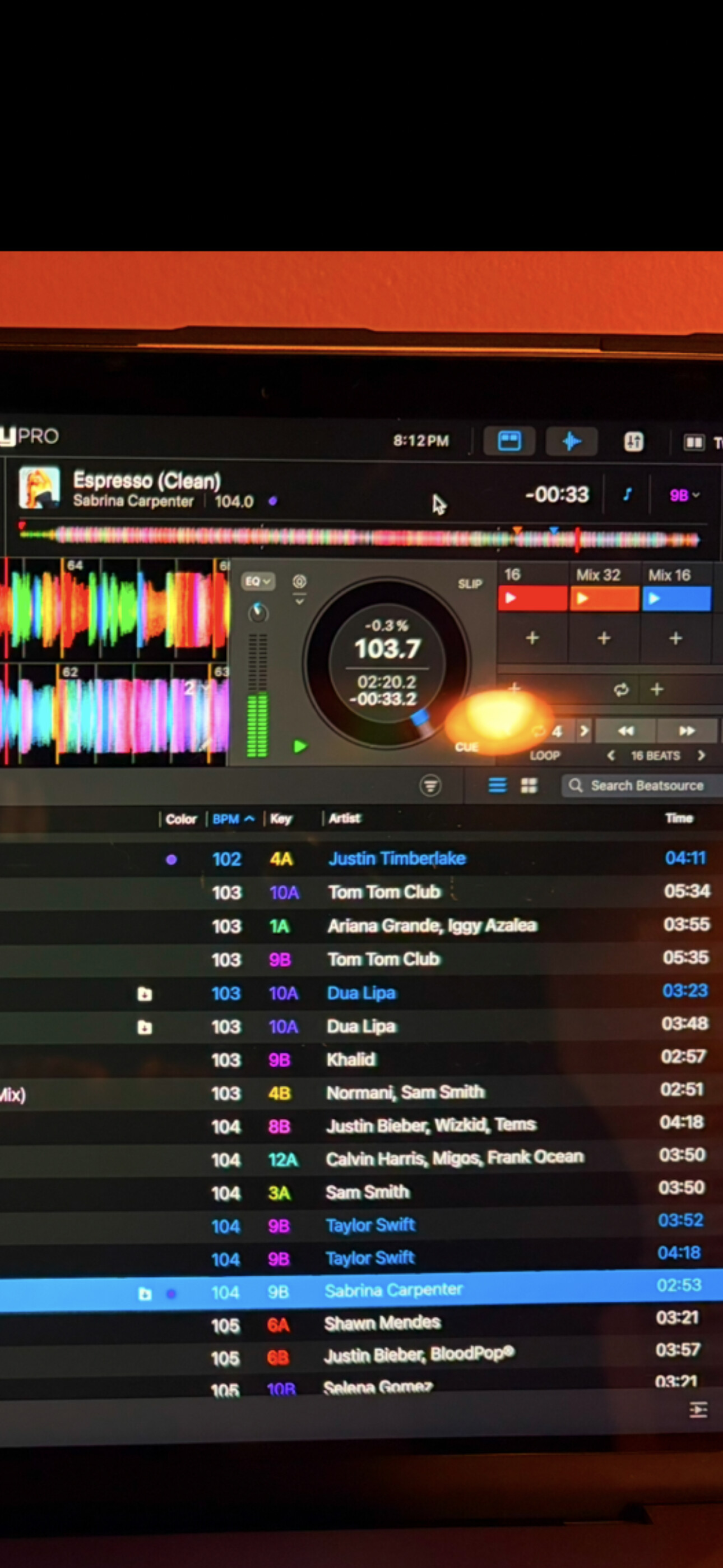The height and width of the screenshot is (1568, 723).
Task: Click the Espresso album art thumbnail
Action: coord(40,487)
